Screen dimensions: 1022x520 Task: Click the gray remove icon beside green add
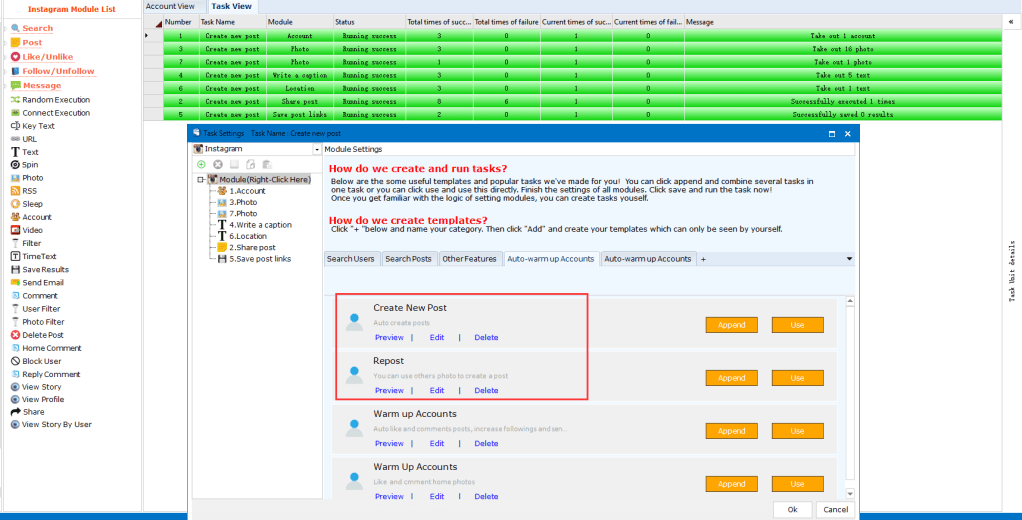point(217,164)
